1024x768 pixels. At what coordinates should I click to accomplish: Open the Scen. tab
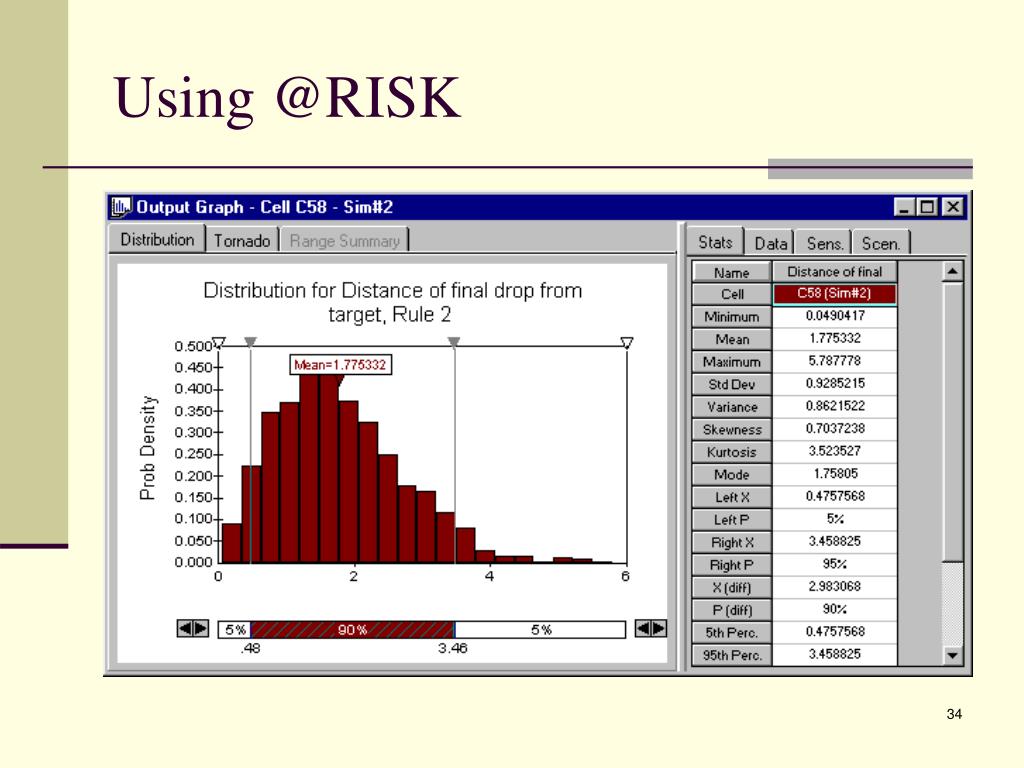(x=880, y=244)
